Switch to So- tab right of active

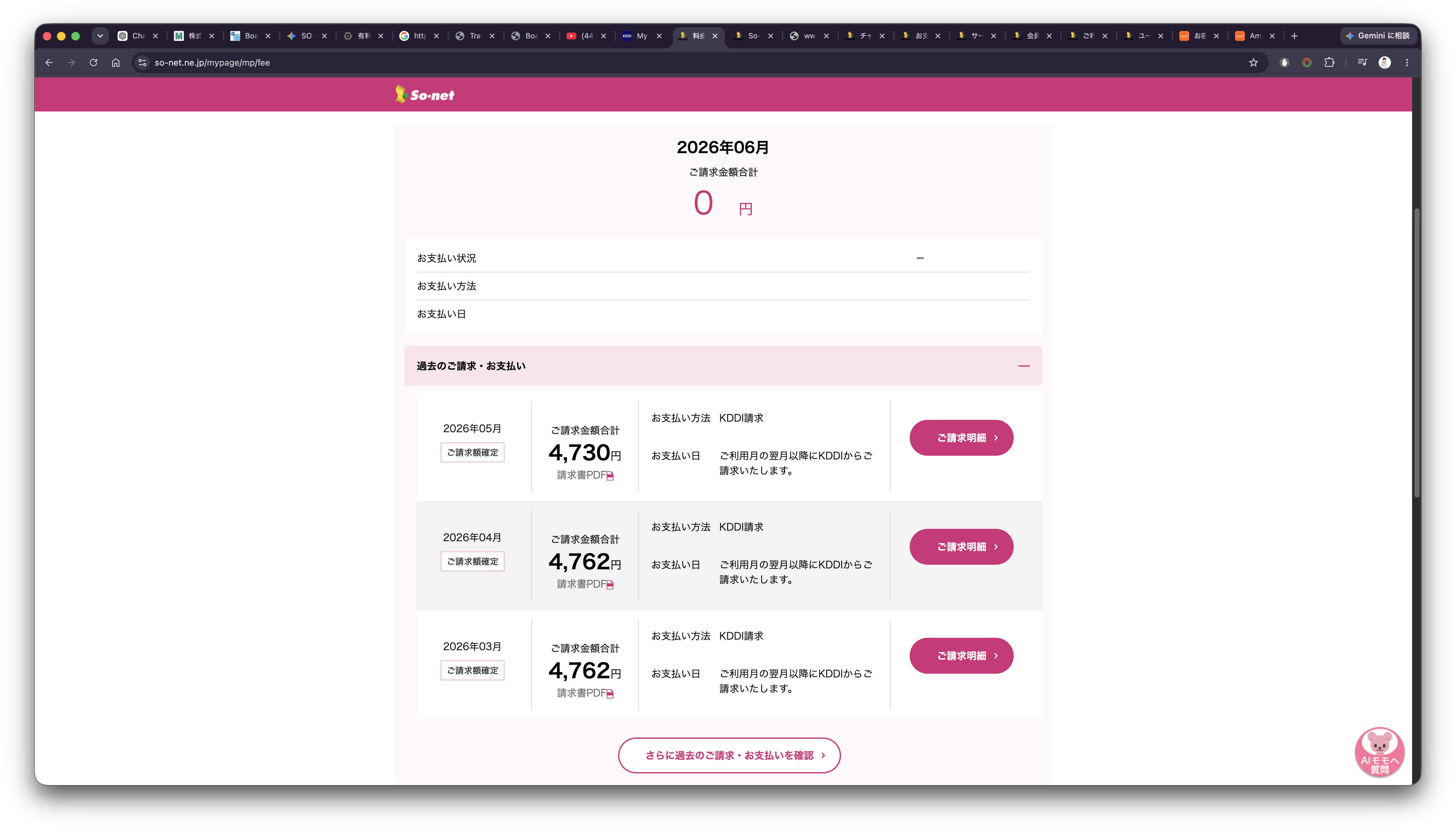coord(747,36)
